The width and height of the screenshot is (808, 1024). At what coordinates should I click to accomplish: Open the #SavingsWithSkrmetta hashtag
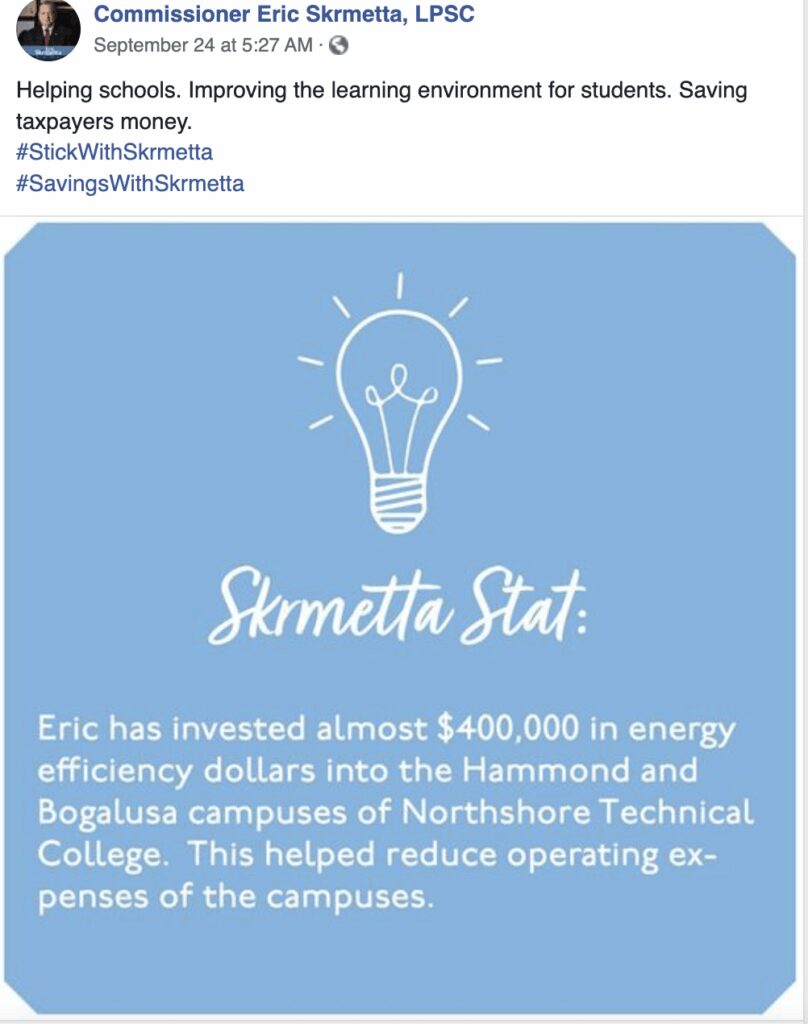pos(130,183)
